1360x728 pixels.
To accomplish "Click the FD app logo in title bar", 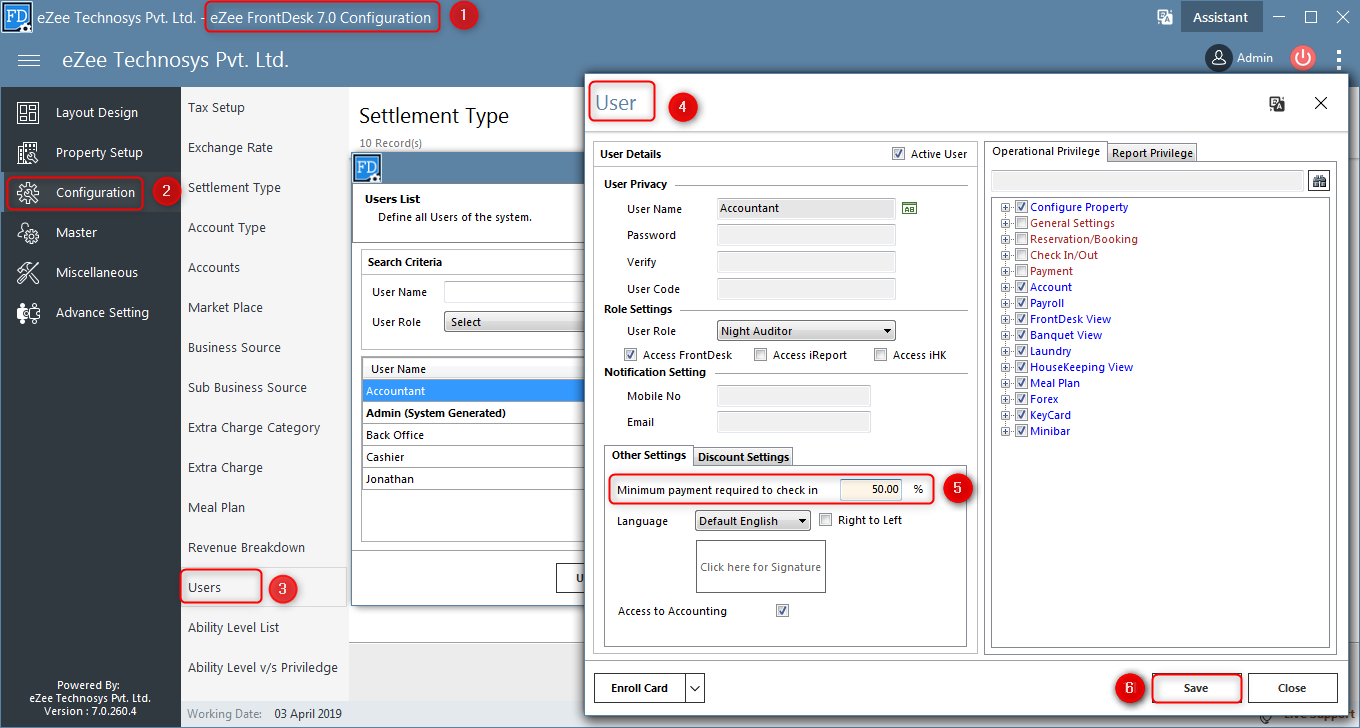I will [x=17, y=17].
